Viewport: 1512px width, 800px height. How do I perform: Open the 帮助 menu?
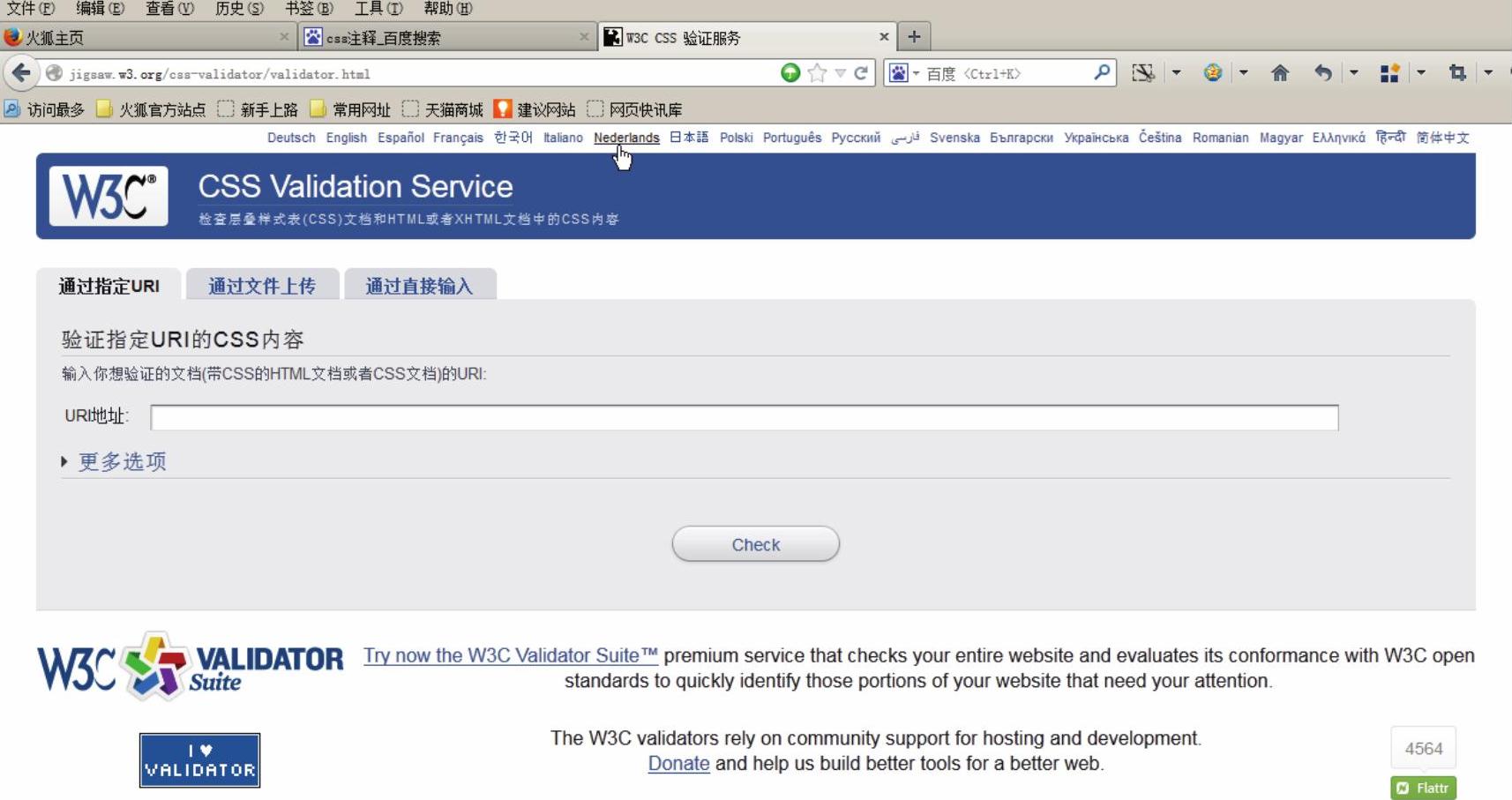448,9
